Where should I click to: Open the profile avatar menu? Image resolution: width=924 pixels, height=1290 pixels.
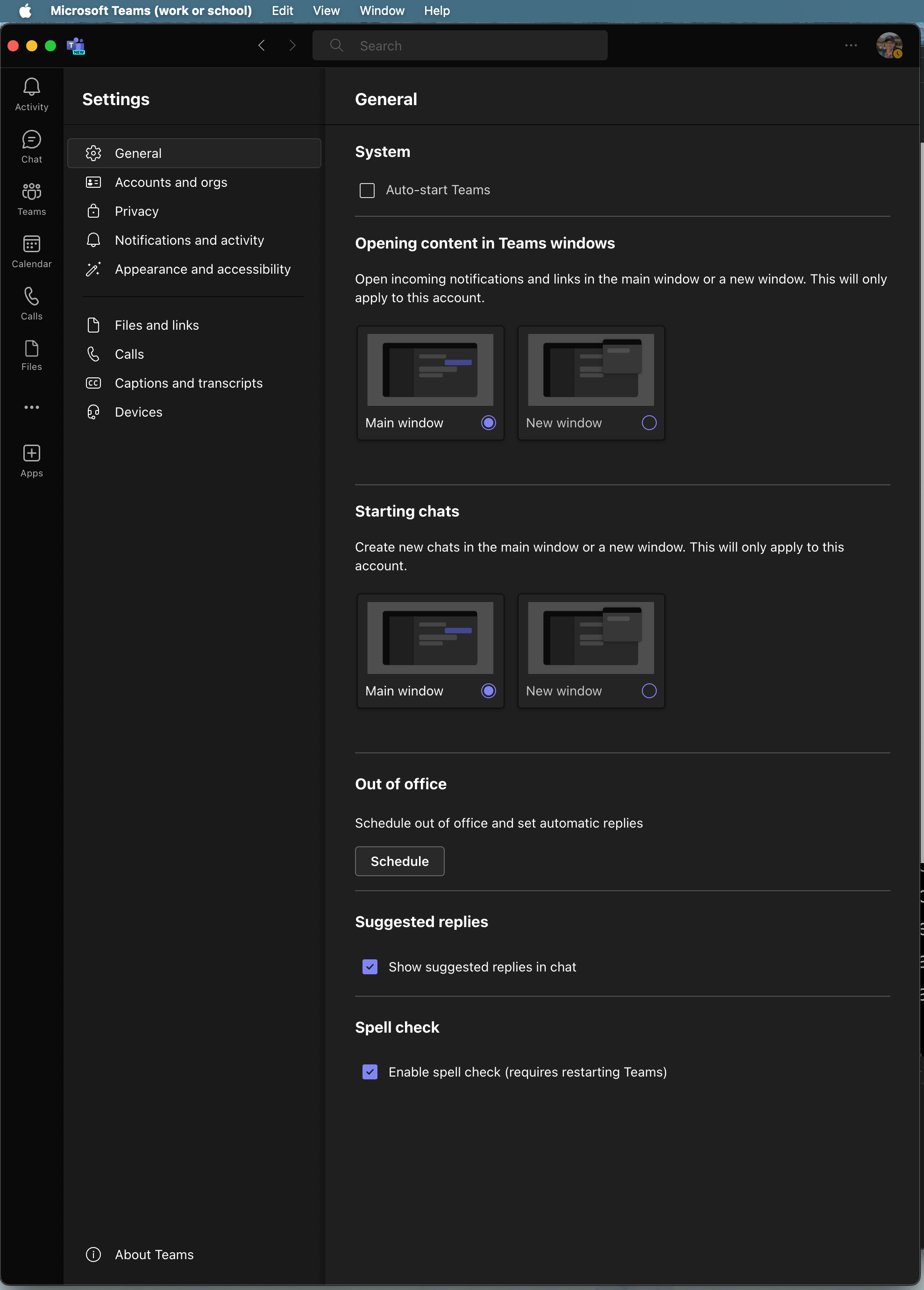point(888,45)
